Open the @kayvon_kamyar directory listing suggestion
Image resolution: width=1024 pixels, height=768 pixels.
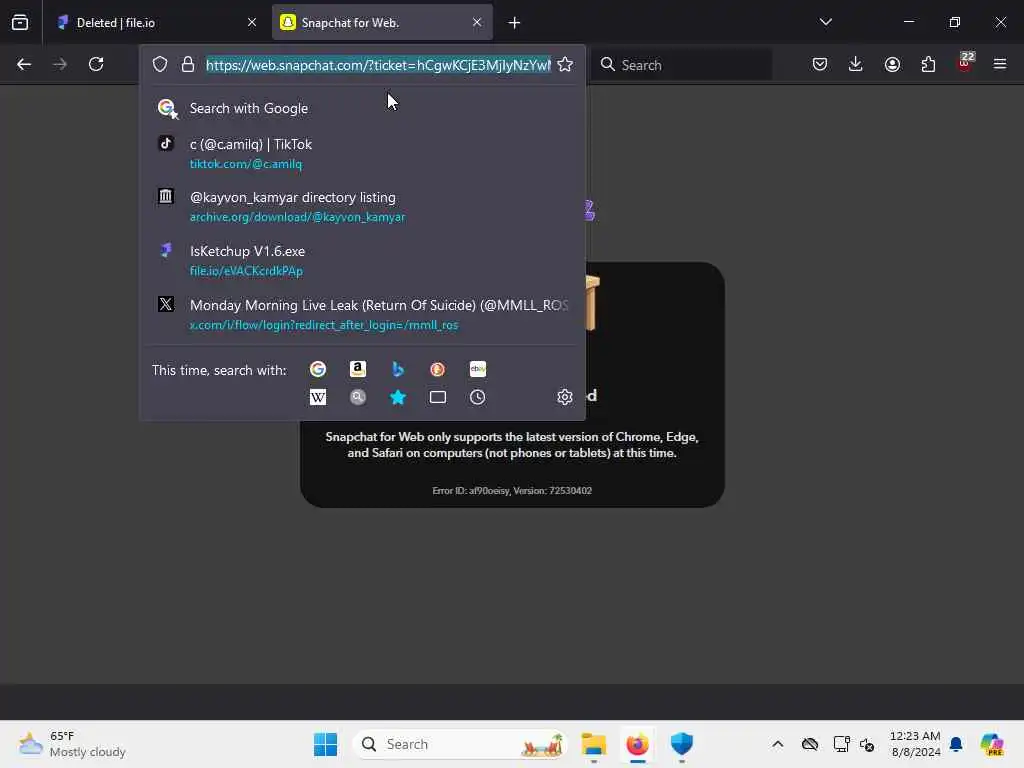click(x=362, y=206)
